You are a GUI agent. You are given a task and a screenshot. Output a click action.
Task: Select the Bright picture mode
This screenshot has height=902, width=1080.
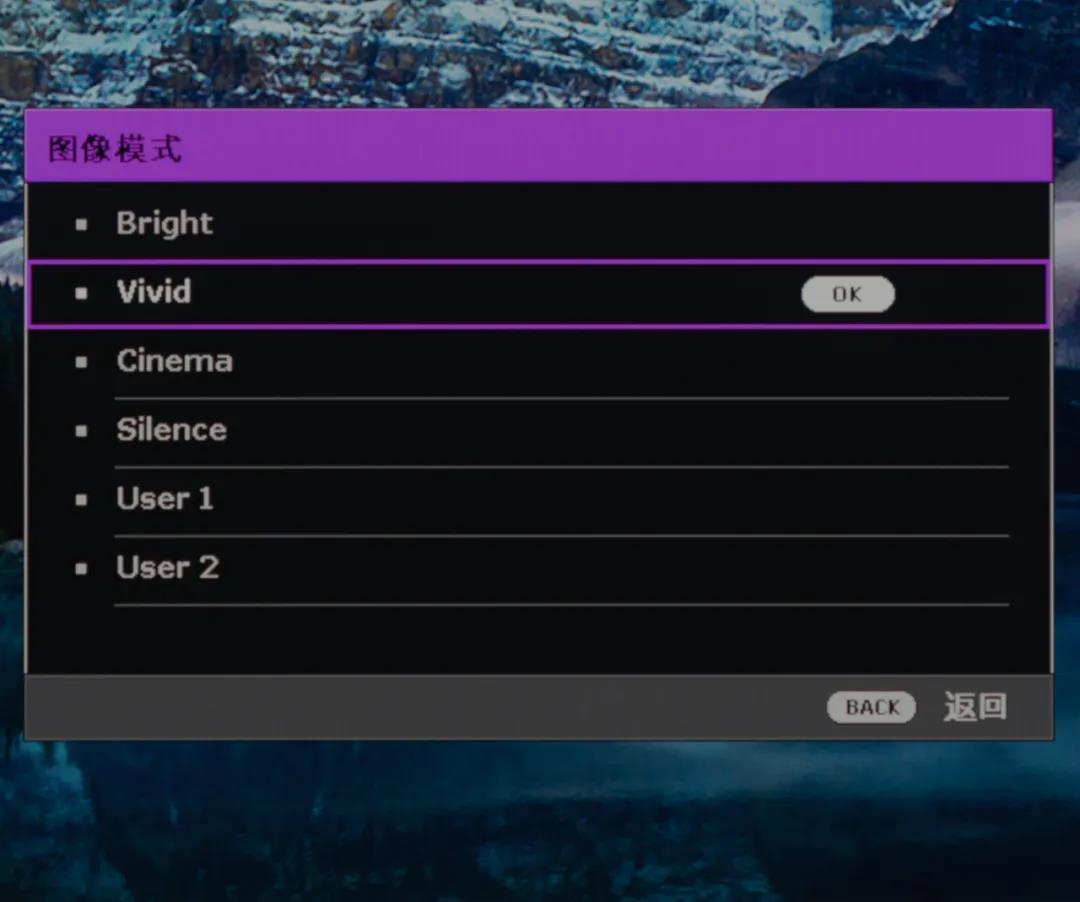click(x=164, y=223)
